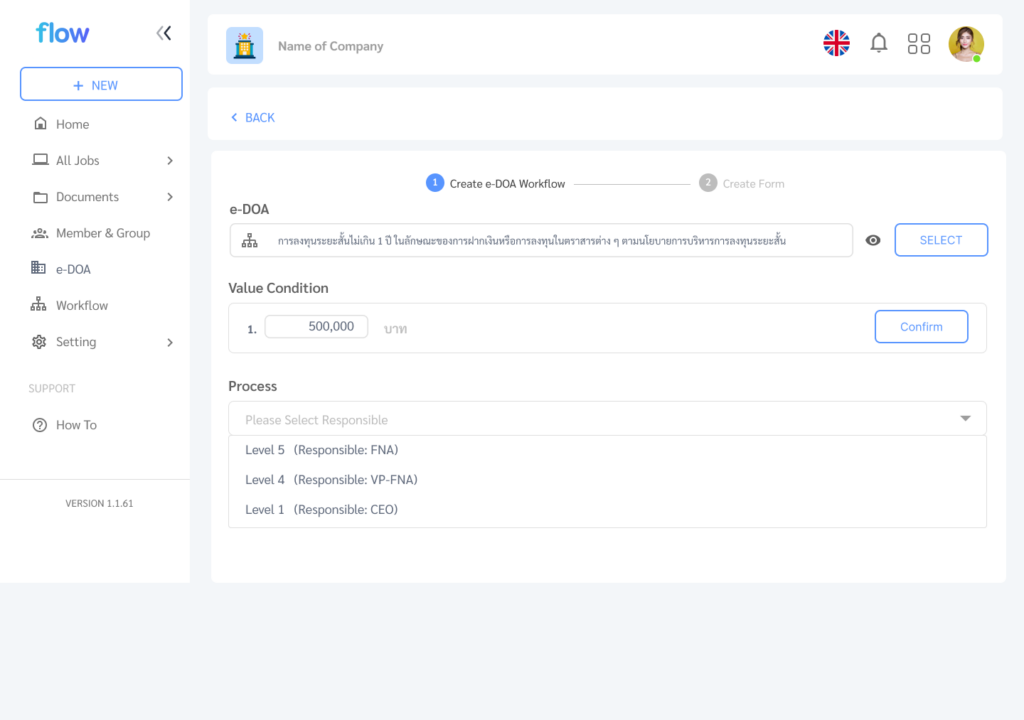This screenshot has height=720, width=1024.
Task: Click the Process dropdown caret arrow
Action: click(965, 419)
